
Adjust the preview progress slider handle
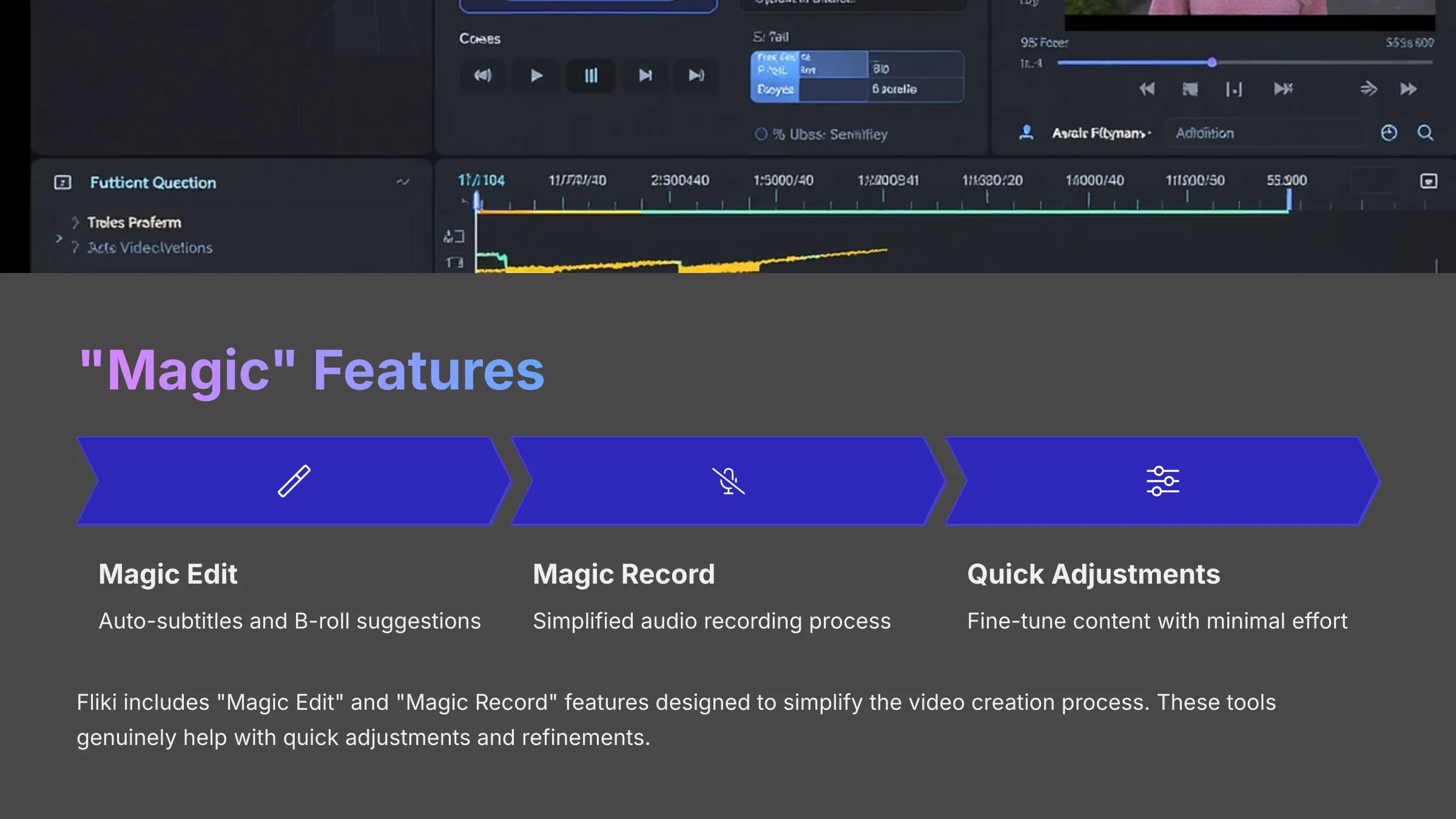tap(1212, 62)
